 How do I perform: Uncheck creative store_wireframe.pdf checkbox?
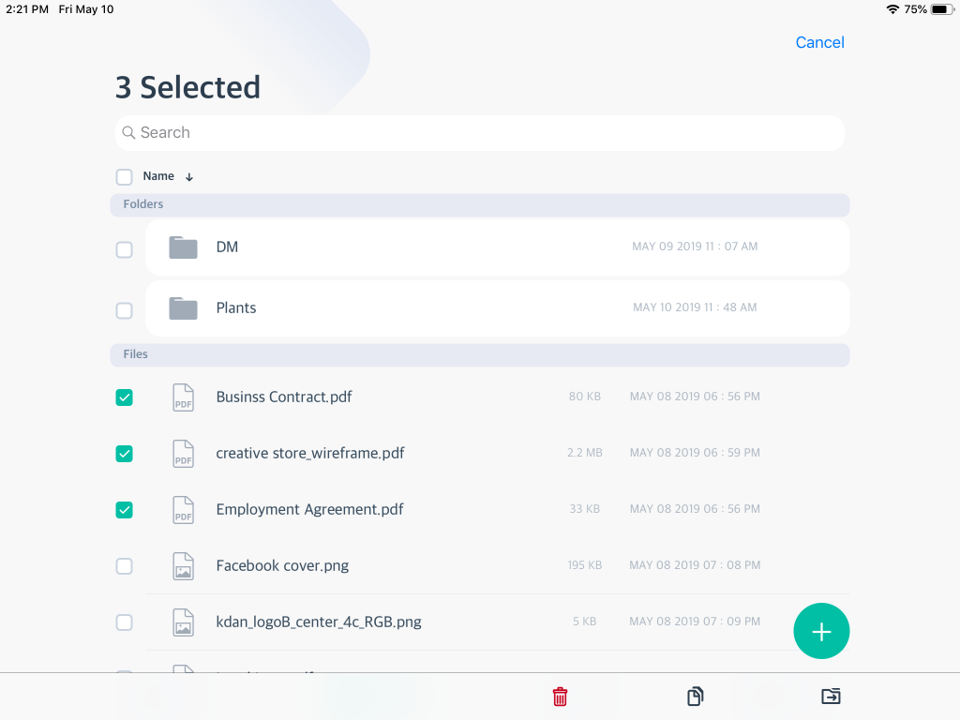pyautogui.click(x=124, y=454)
